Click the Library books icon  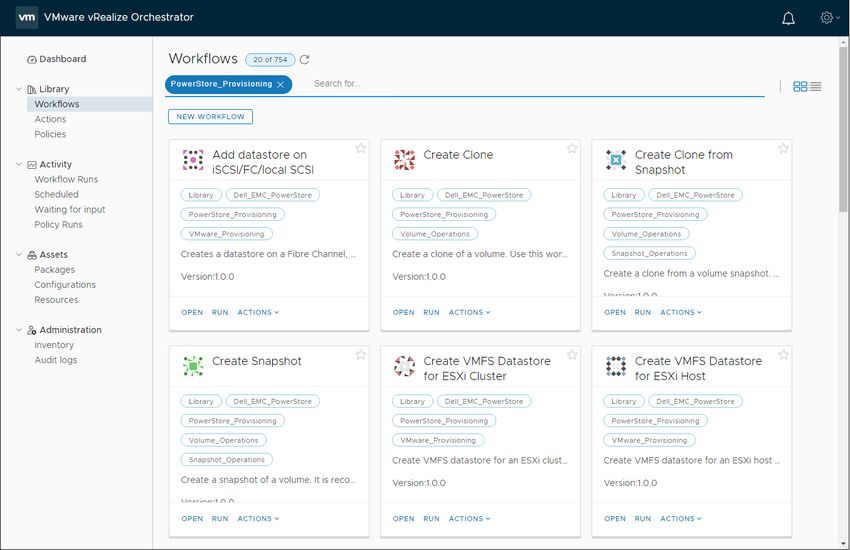click(x=32, y=89)
